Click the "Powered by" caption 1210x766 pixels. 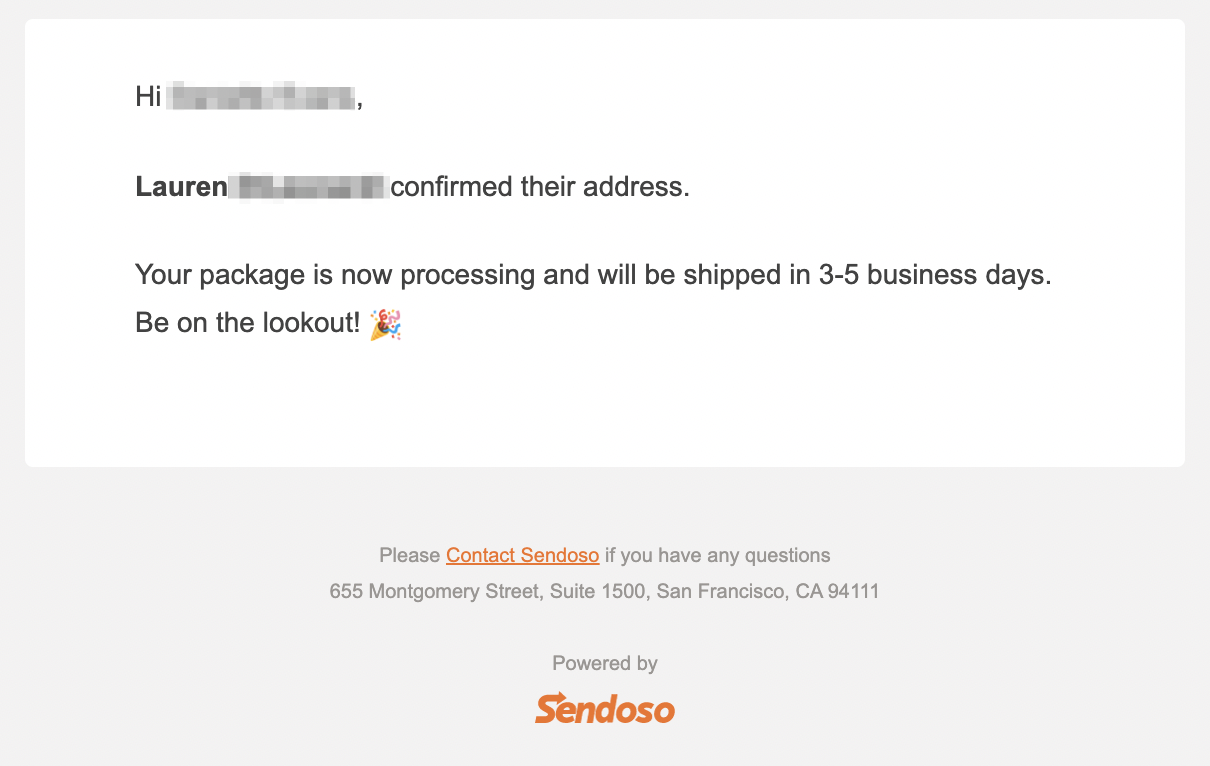[x=605, y=663]
